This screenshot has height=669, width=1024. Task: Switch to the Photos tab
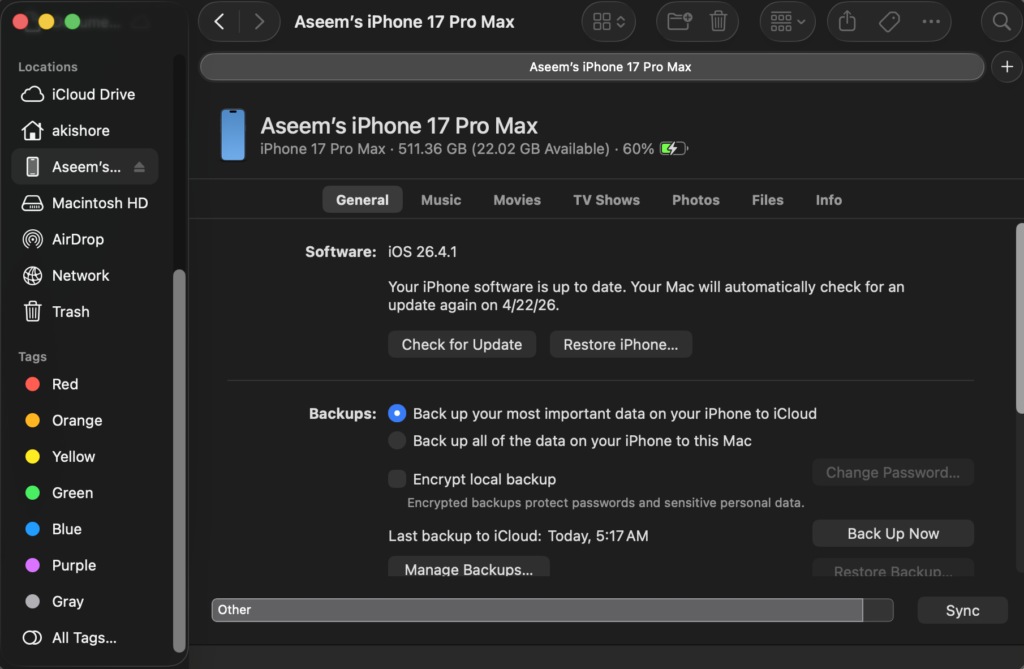pos(696,200)
